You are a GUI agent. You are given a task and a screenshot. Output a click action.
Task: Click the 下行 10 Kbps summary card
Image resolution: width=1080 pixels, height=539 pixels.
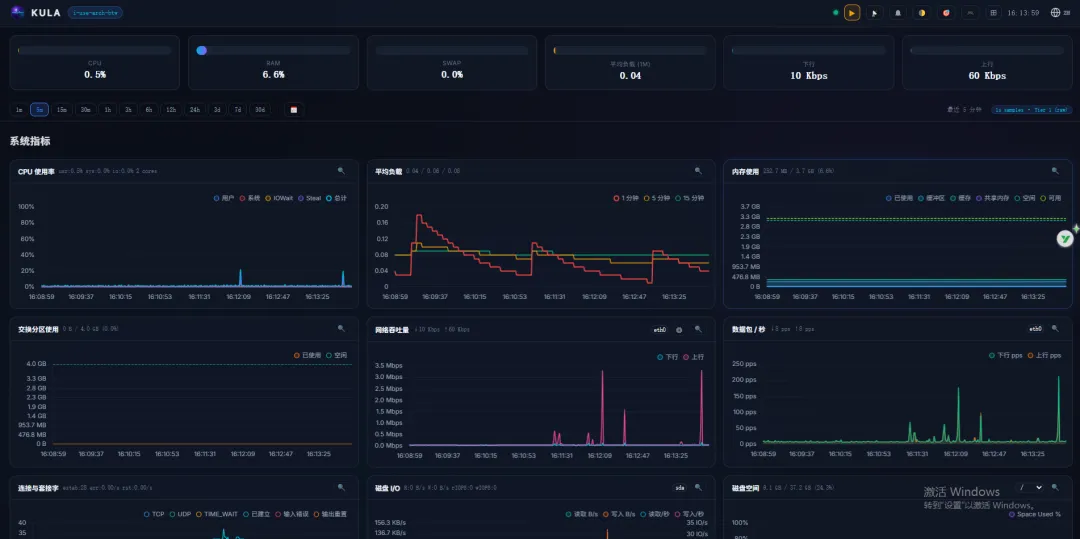click(808, 63)
